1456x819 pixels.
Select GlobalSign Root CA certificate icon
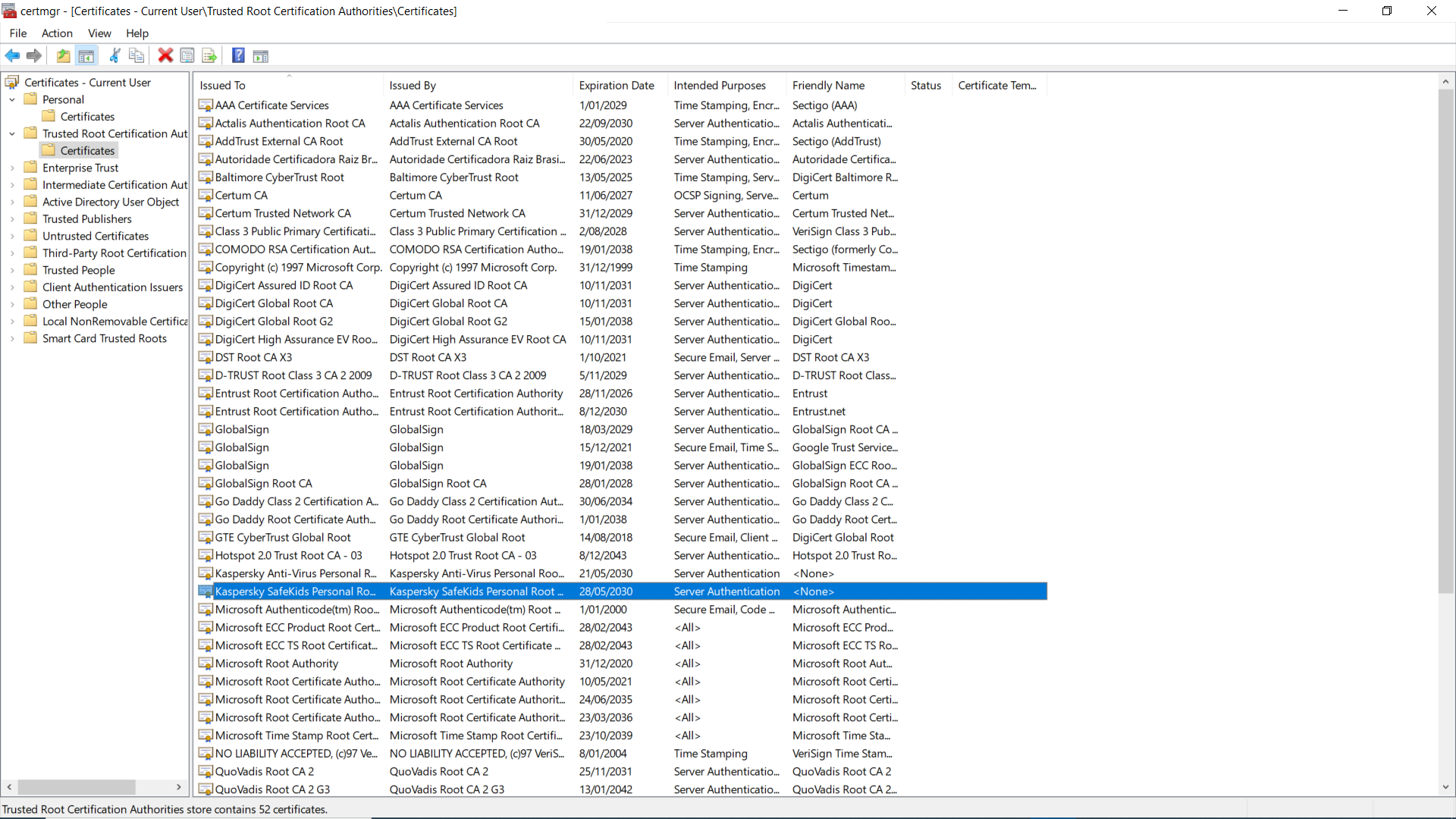206,483
